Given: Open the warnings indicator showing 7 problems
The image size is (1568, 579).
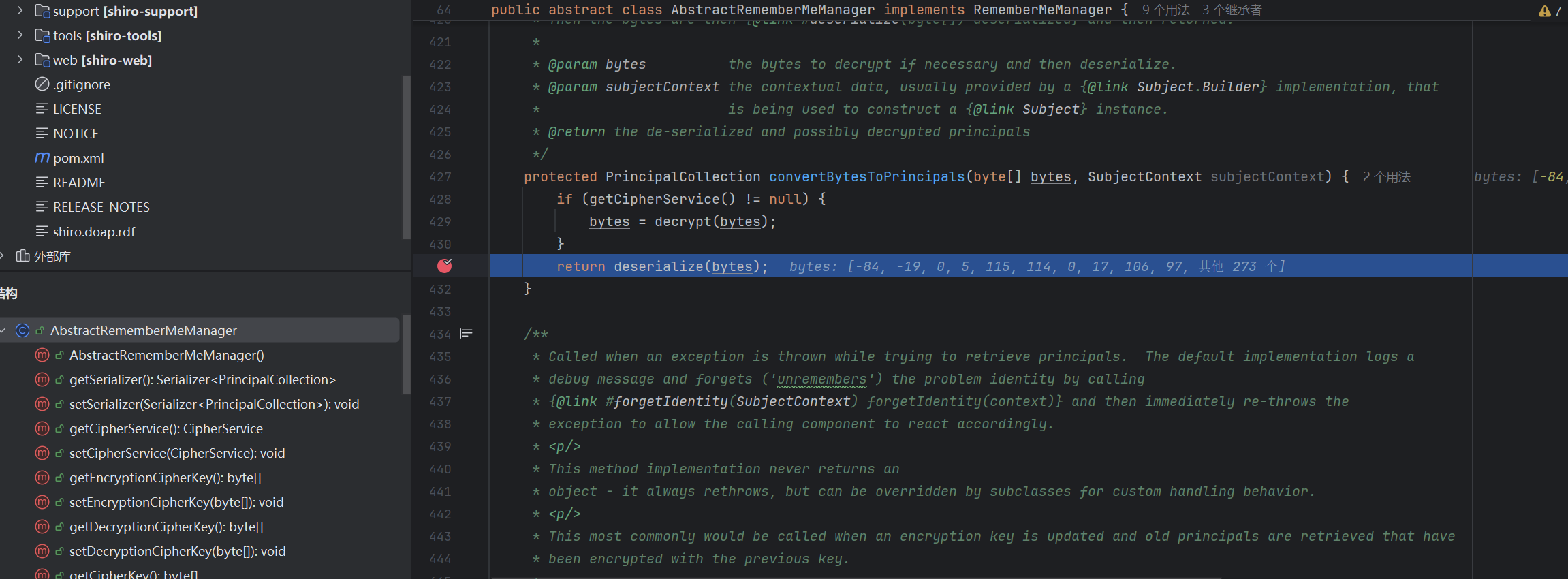Looking at the screenshot, I should 1549,11.
